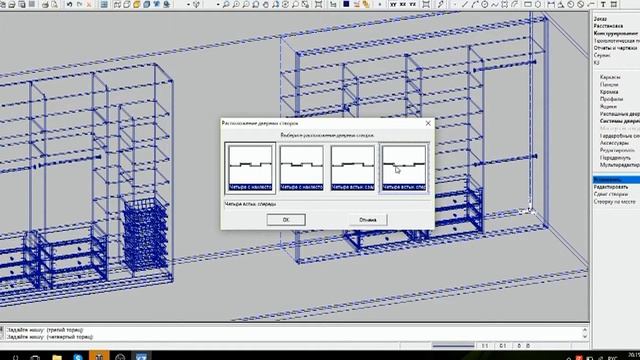Click the 'Четыре встык. спереди' description field
Screen dimensions: 640x360
pos(328,204)
